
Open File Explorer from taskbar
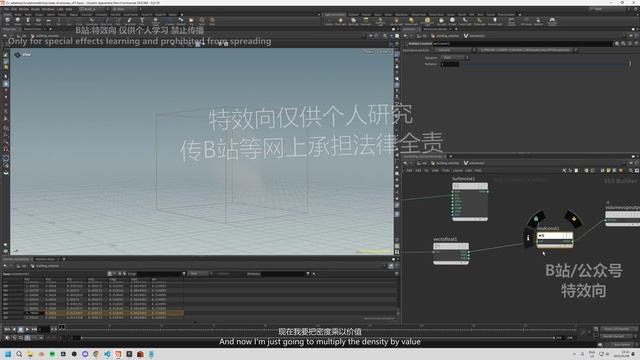pos(30,354)
